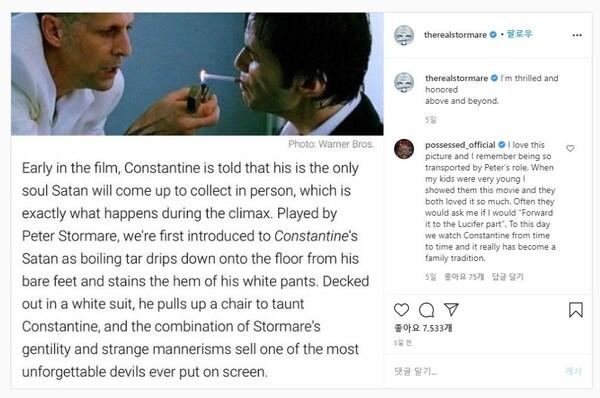View comment likes 좋아요 75개
600x398 pixels.
[x=465, y=277]
